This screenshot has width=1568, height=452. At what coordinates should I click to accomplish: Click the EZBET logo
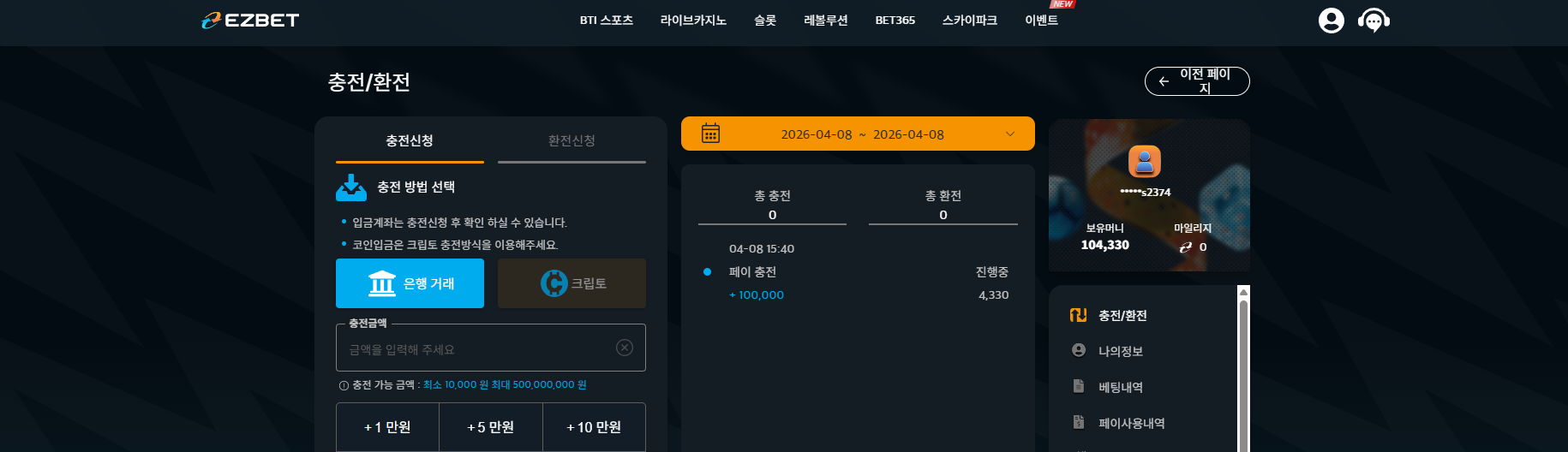(250, 20)
